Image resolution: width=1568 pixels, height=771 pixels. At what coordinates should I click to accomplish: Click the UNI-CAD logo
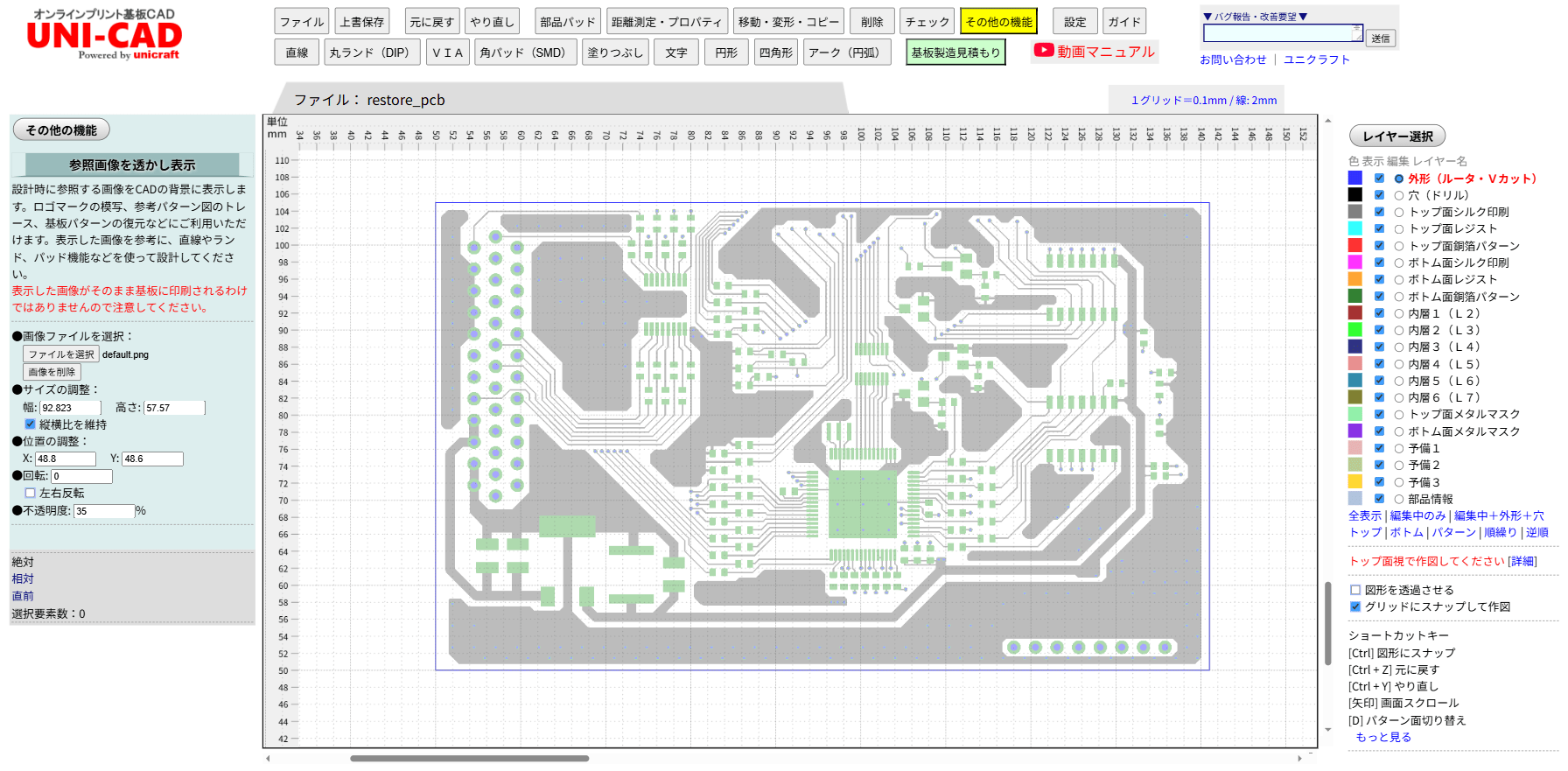(104, 35)
